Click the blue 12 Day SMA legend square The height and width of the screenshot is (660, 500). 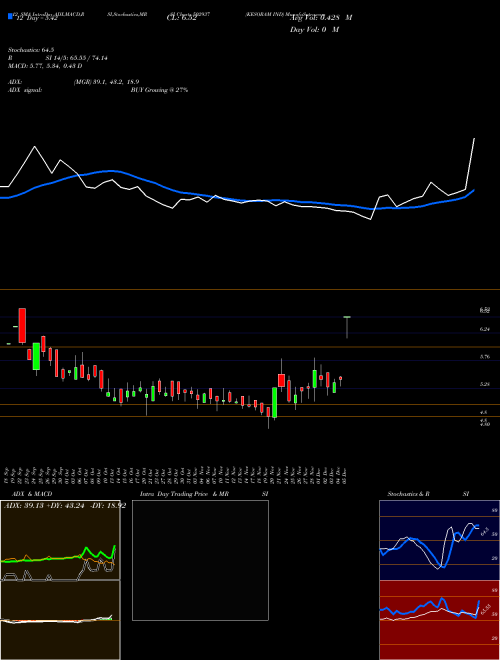point(10,16)
